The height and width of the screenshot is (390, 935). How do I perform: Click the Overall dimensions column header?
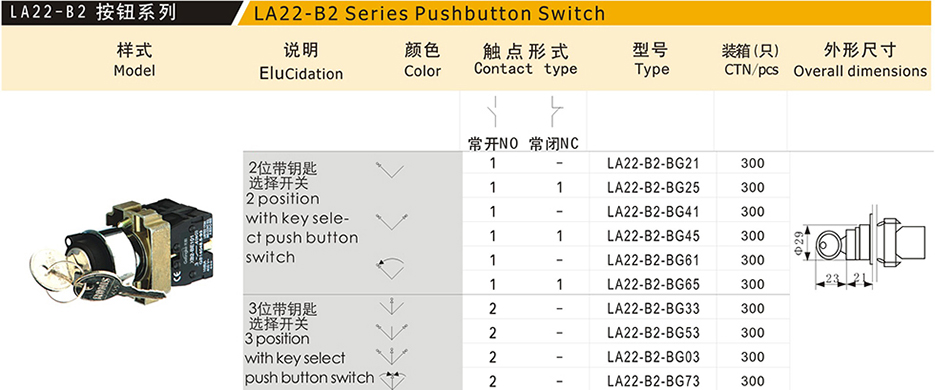point(860,61)
